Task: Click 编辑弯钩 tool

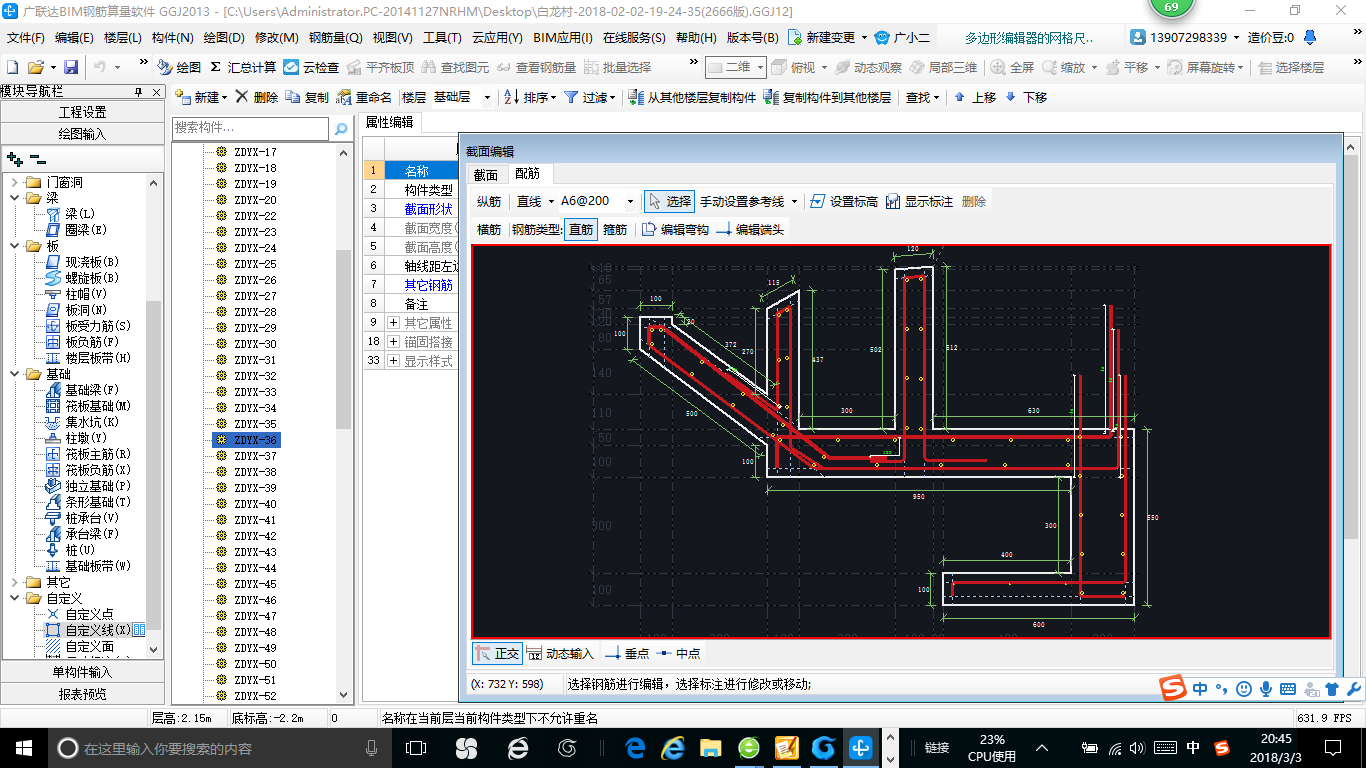Action: (675, 229)
